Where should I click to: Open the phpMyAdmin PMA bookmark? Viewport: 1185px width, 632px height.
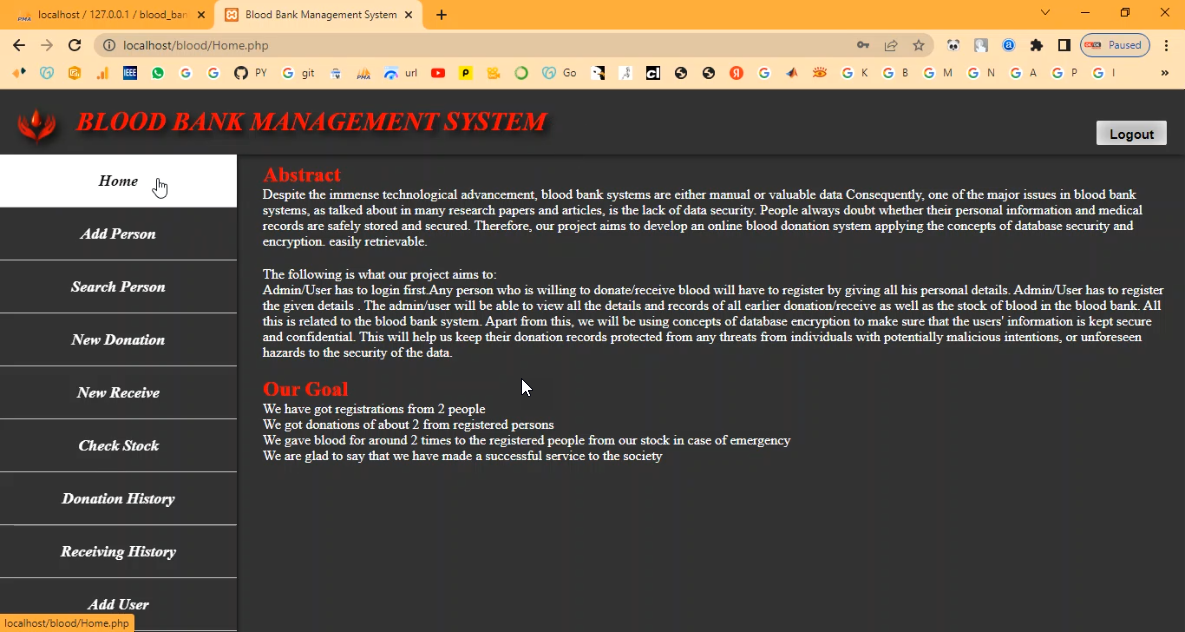click(364, 73)
